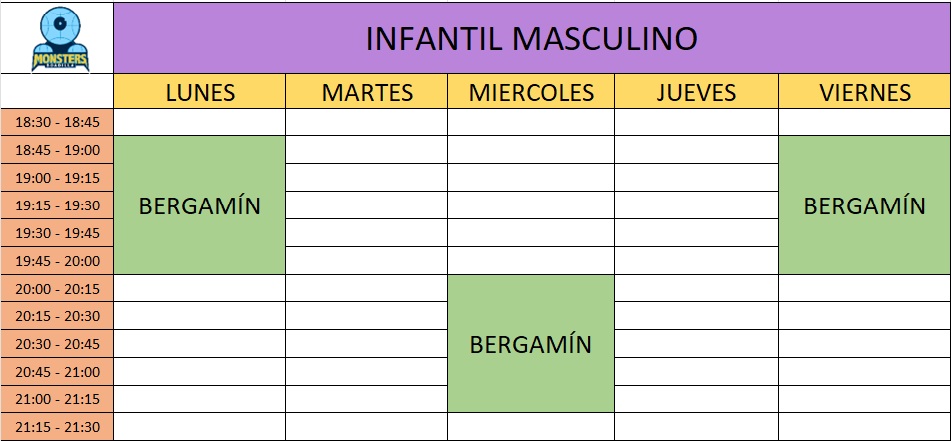
Task: Click the LUNES column header
Action: 200,93
